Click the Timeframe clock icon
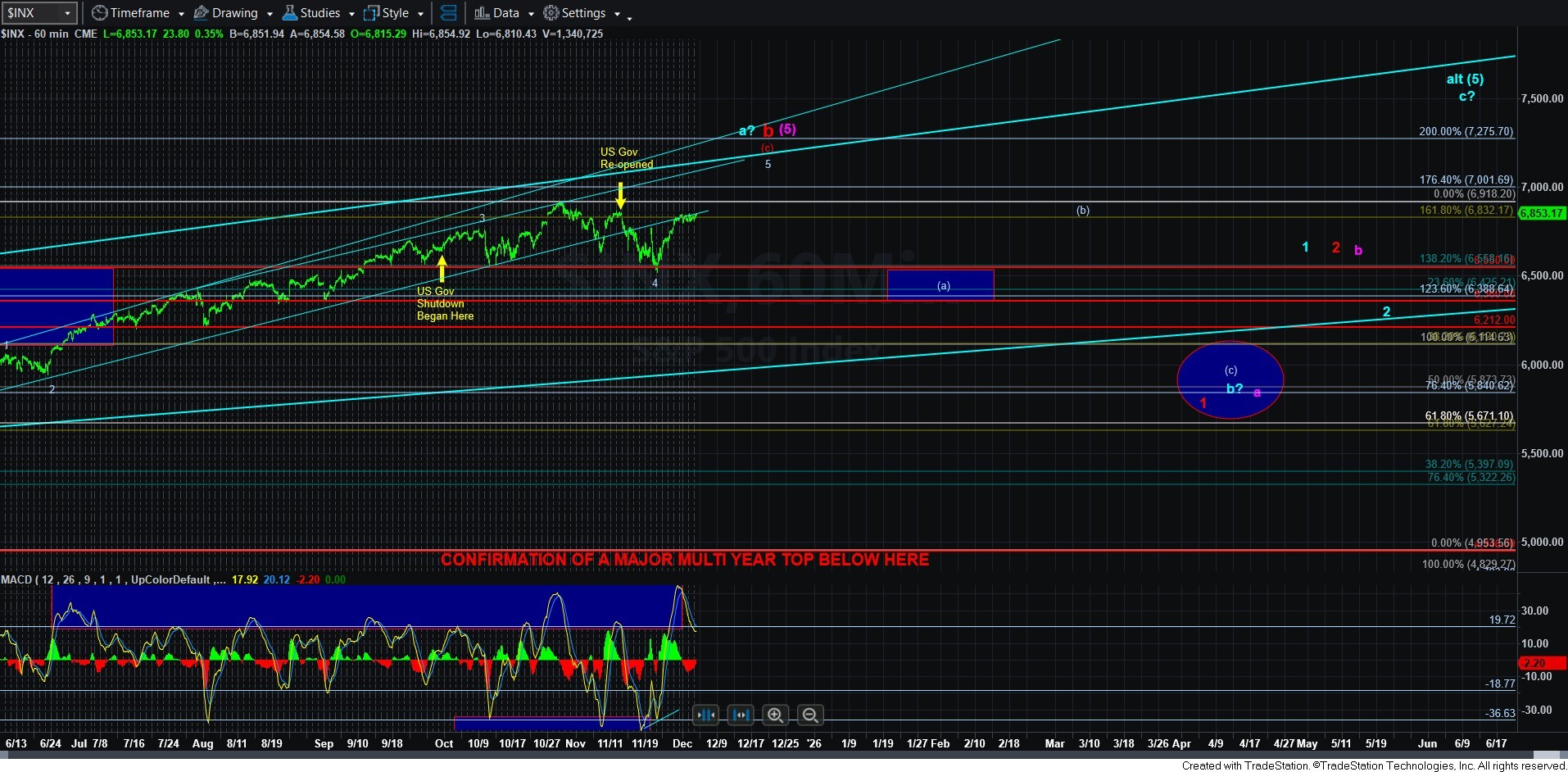Viewport: 1568px width, 772px height. click(x=99, y=13)
